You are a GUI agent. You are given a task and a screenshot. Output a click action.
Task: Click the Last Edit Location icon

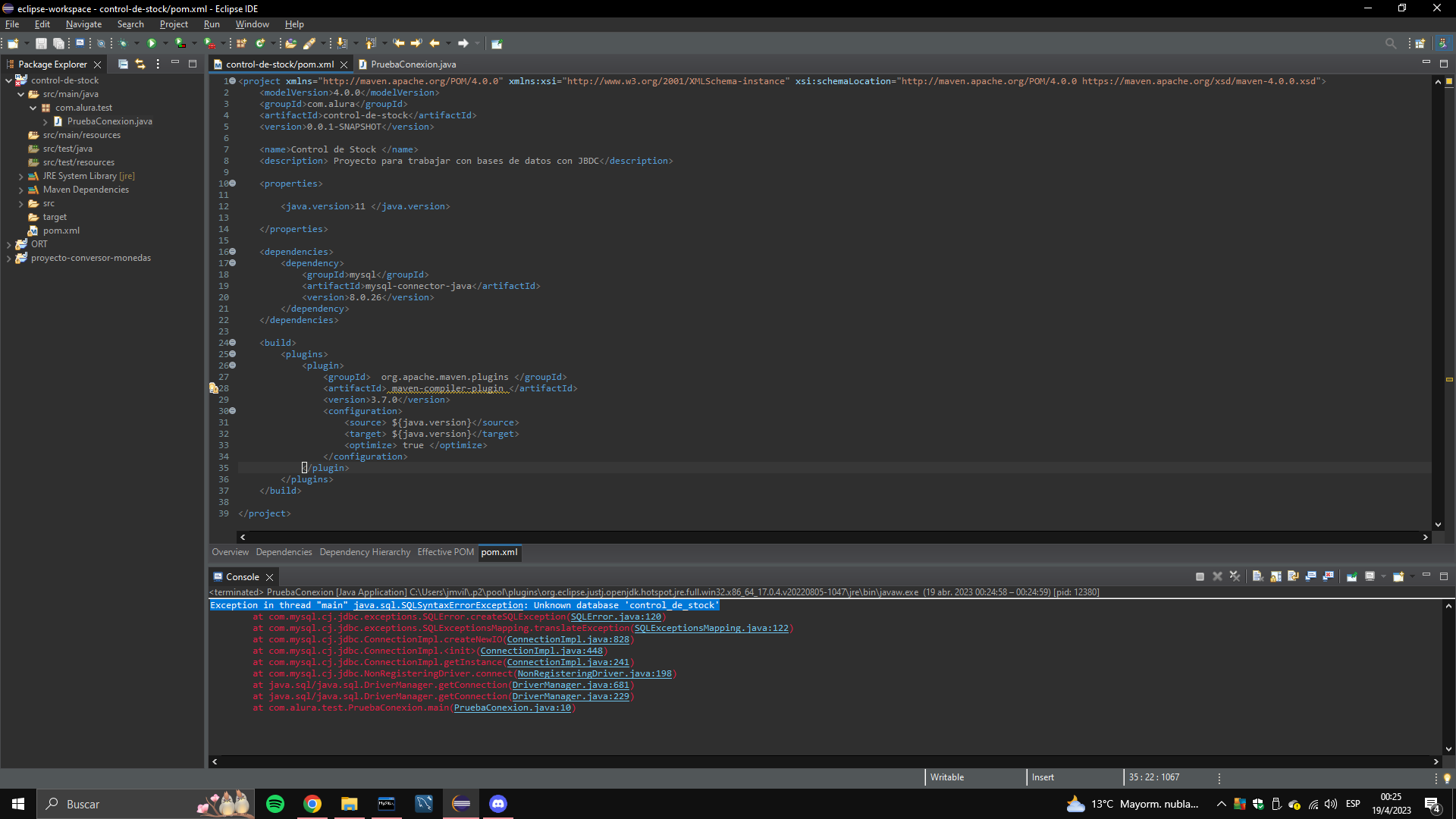[x=399, y=43]
